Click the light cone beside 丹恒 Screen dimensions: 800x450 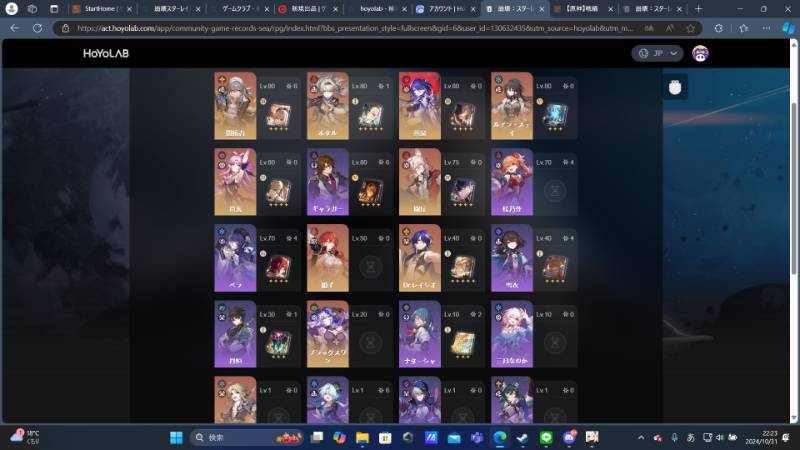coord(279,344)
